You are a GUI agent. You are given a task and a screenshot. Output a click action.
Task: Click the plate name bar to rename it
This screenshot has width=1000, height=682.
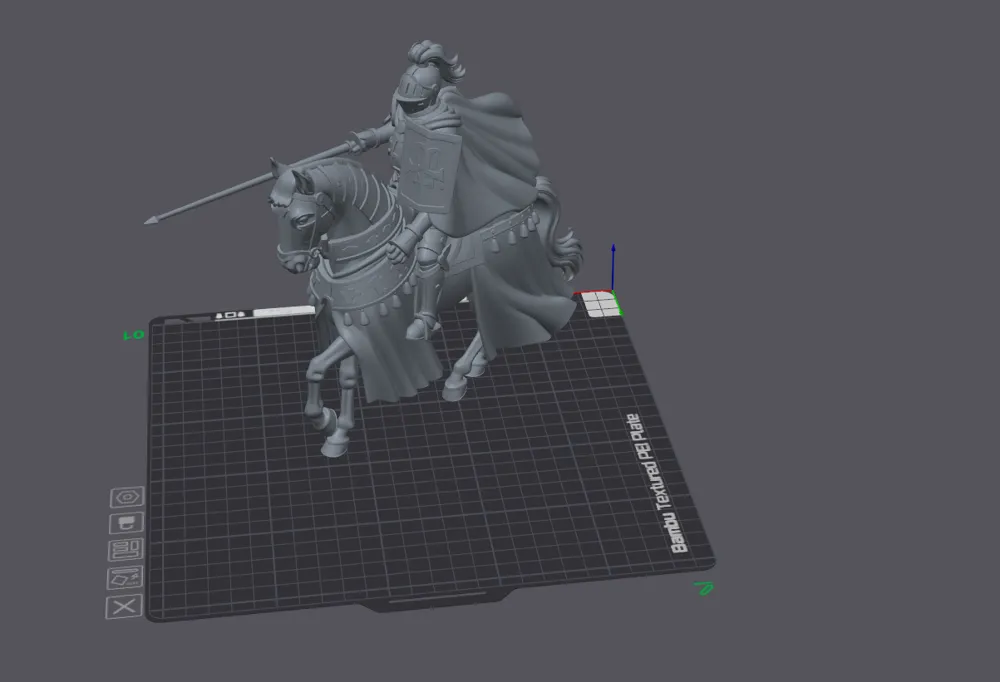click(283, 310)
